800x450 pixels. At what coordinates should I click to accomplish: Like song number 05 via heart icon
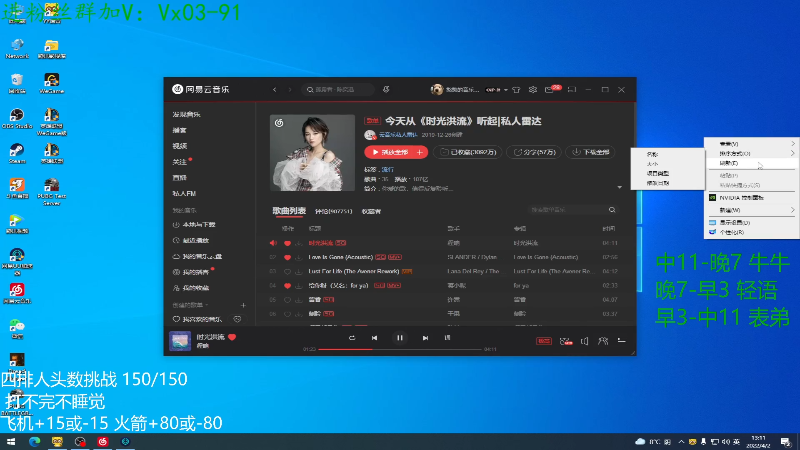(287, 300)
